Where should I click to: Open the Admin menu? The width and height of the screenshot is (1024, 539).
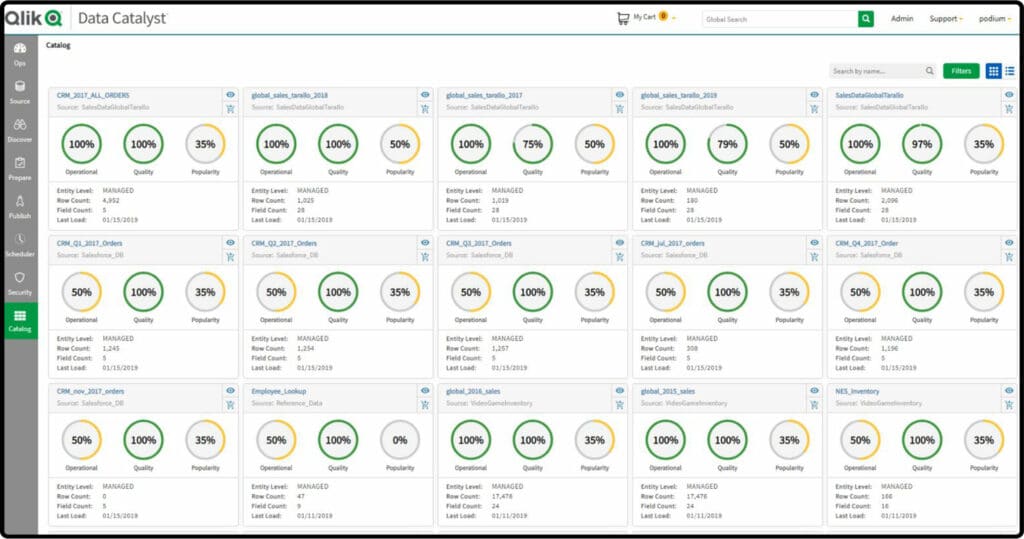click(902, 19)
